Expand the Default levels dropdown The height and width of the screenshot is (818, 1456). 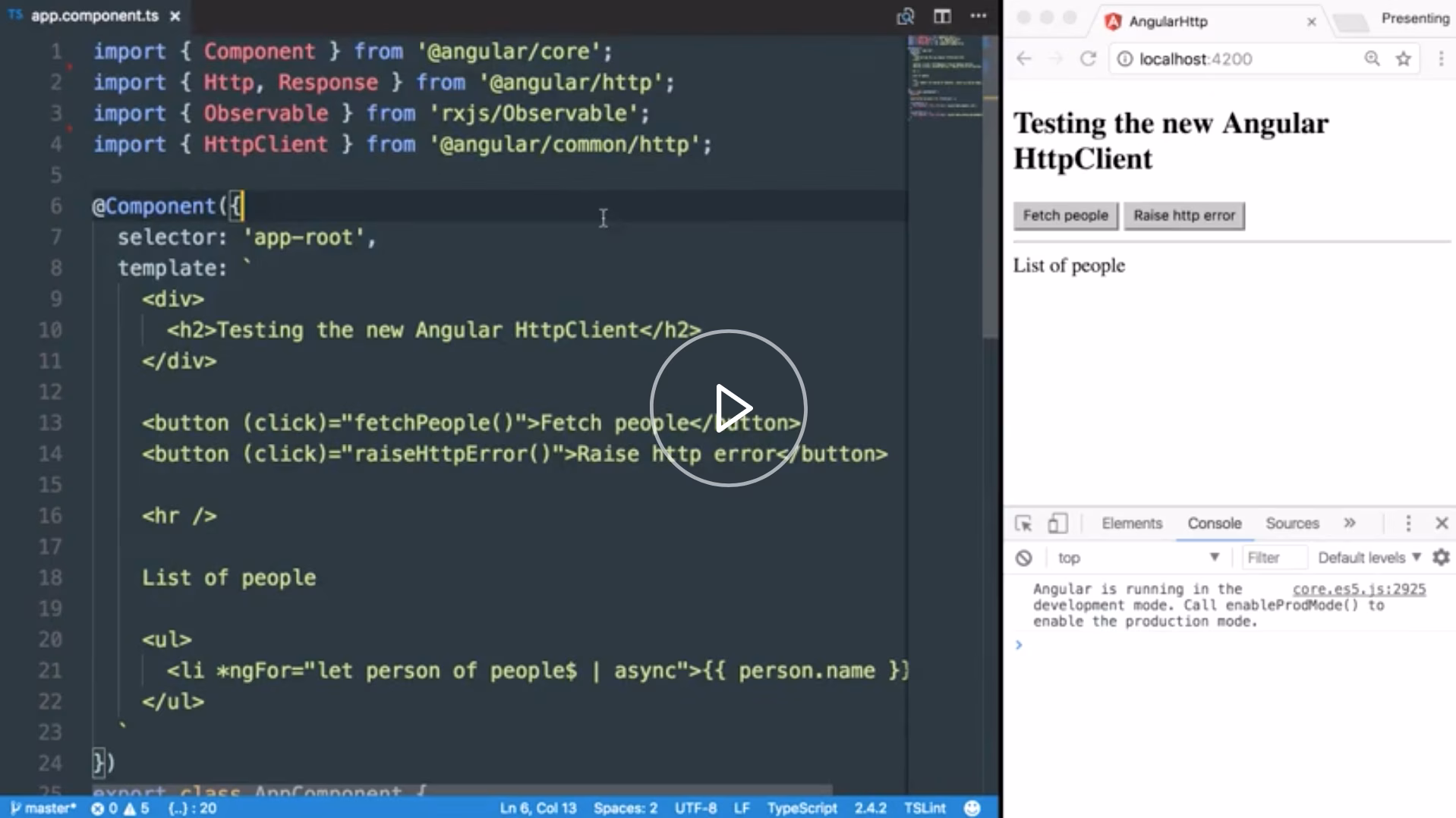[1369, 558]
